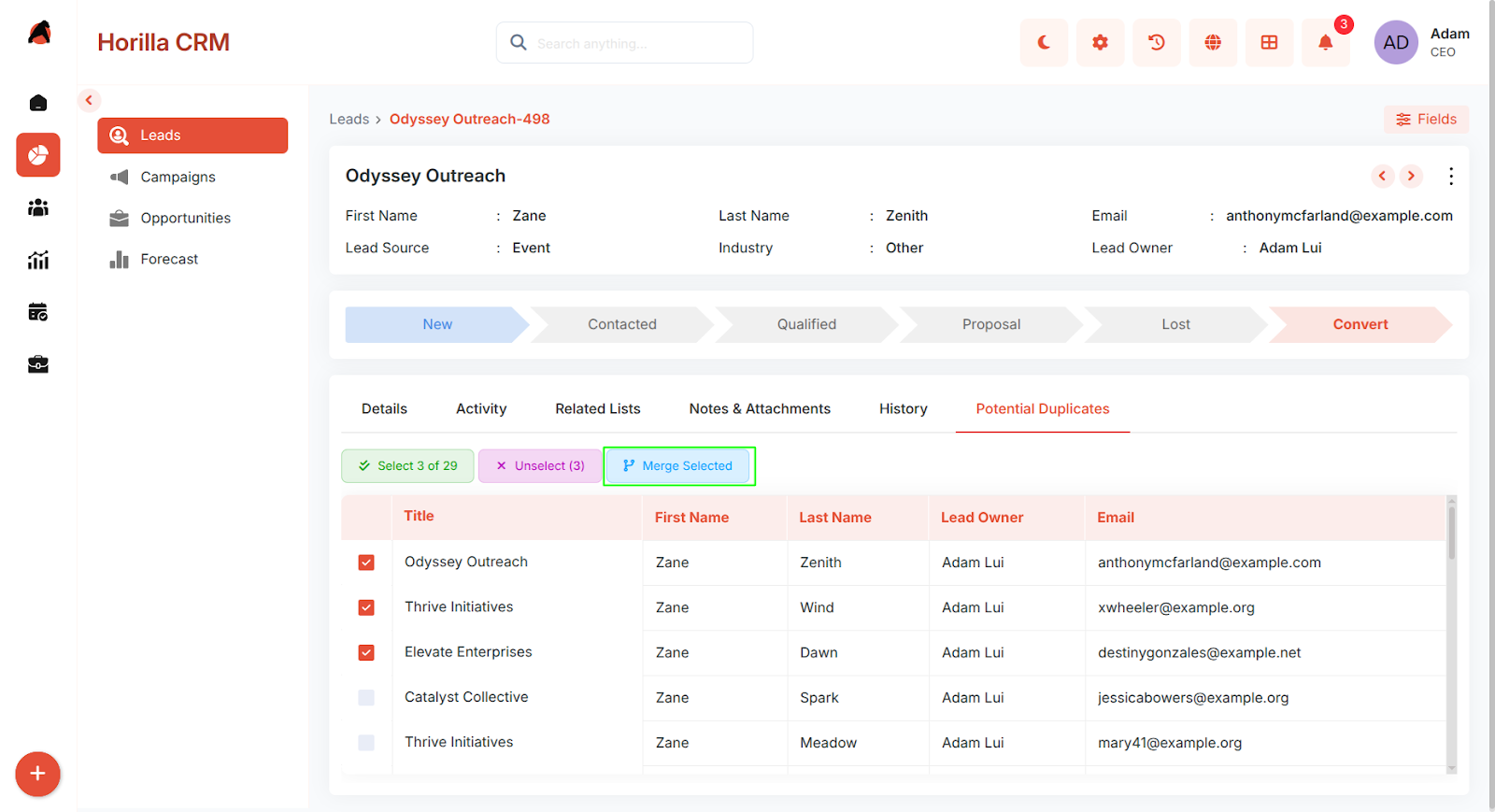This screenshot has width=1495, height=812.
Task: Open the recent history clock icon
Action: (1157, 43)
